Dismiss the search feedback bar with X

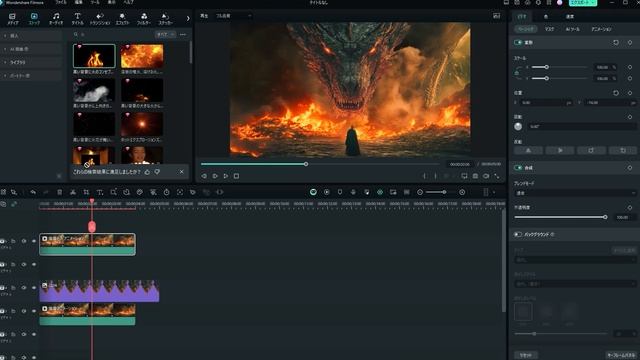[182, 172]
